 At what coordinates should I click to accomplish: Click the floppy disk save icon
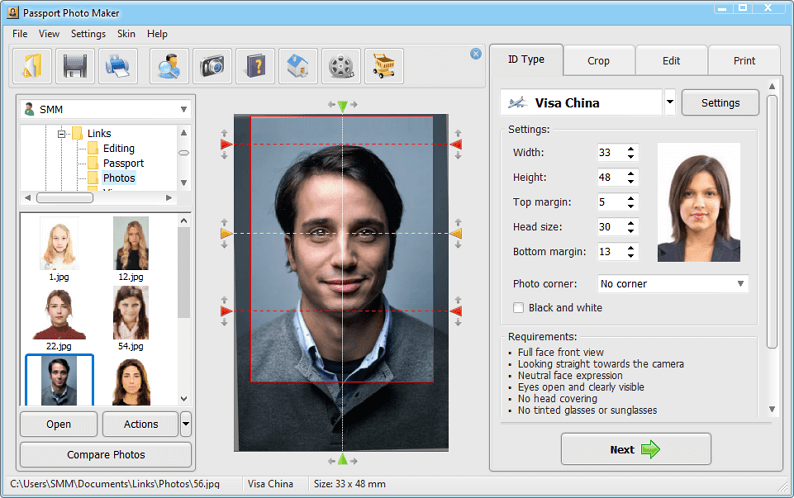click(x=76, y=66)
